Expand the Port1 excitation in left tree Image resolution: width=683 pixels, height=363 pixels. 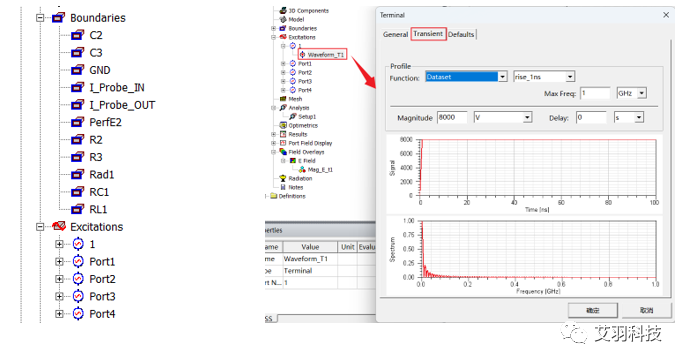(x=59, y=261)
